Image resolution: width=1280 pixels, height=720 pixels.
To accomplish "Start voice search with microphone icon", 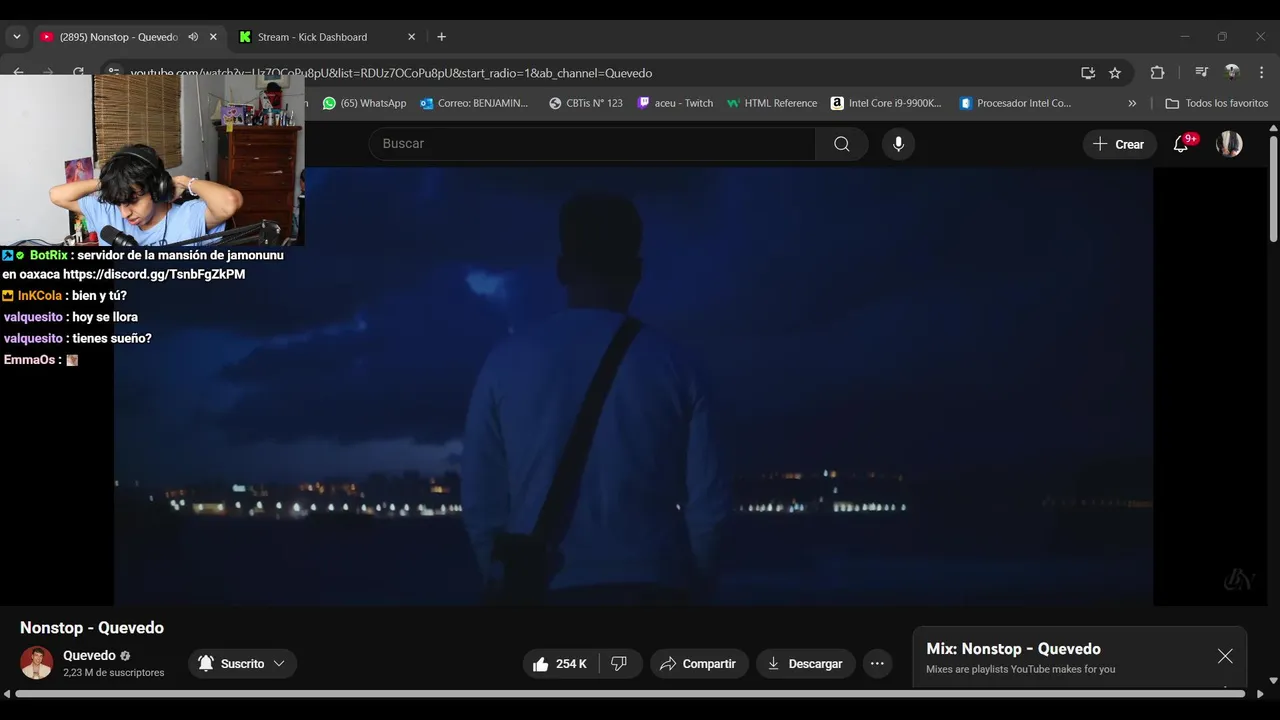I will (x=898, y=144).
